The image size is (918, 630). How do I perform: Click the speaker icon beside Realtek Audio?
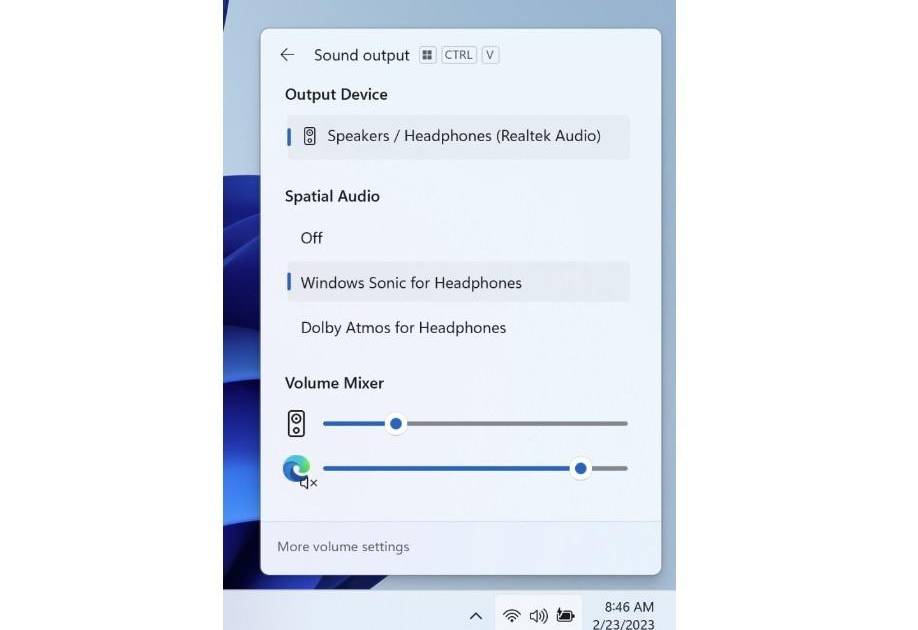click(310, 136)
